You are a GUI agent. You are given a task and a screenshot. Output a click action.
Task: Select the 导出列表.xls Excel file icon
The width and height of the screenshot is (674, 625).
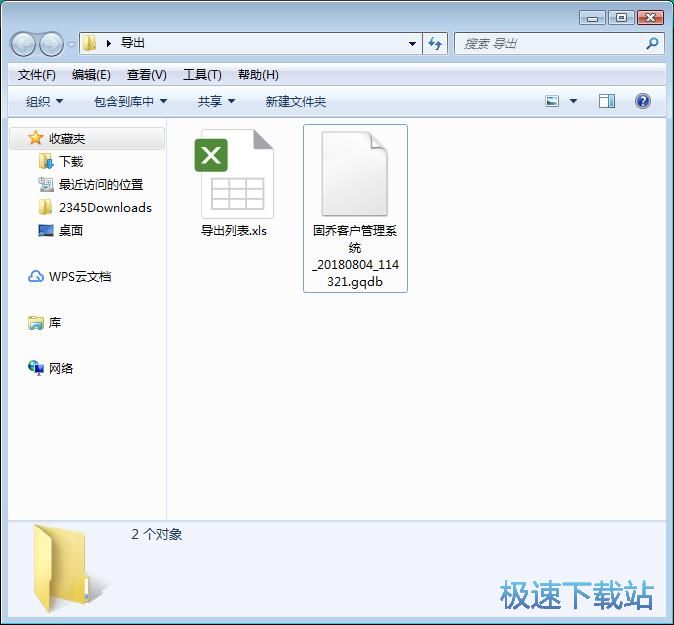click(x=234, y=174)
